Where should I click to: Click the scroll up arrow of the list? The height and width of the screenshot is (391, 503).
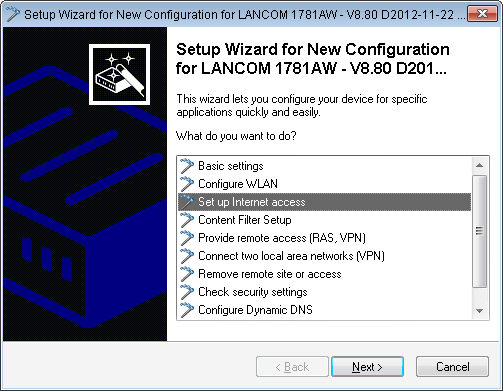click(480, 165)
